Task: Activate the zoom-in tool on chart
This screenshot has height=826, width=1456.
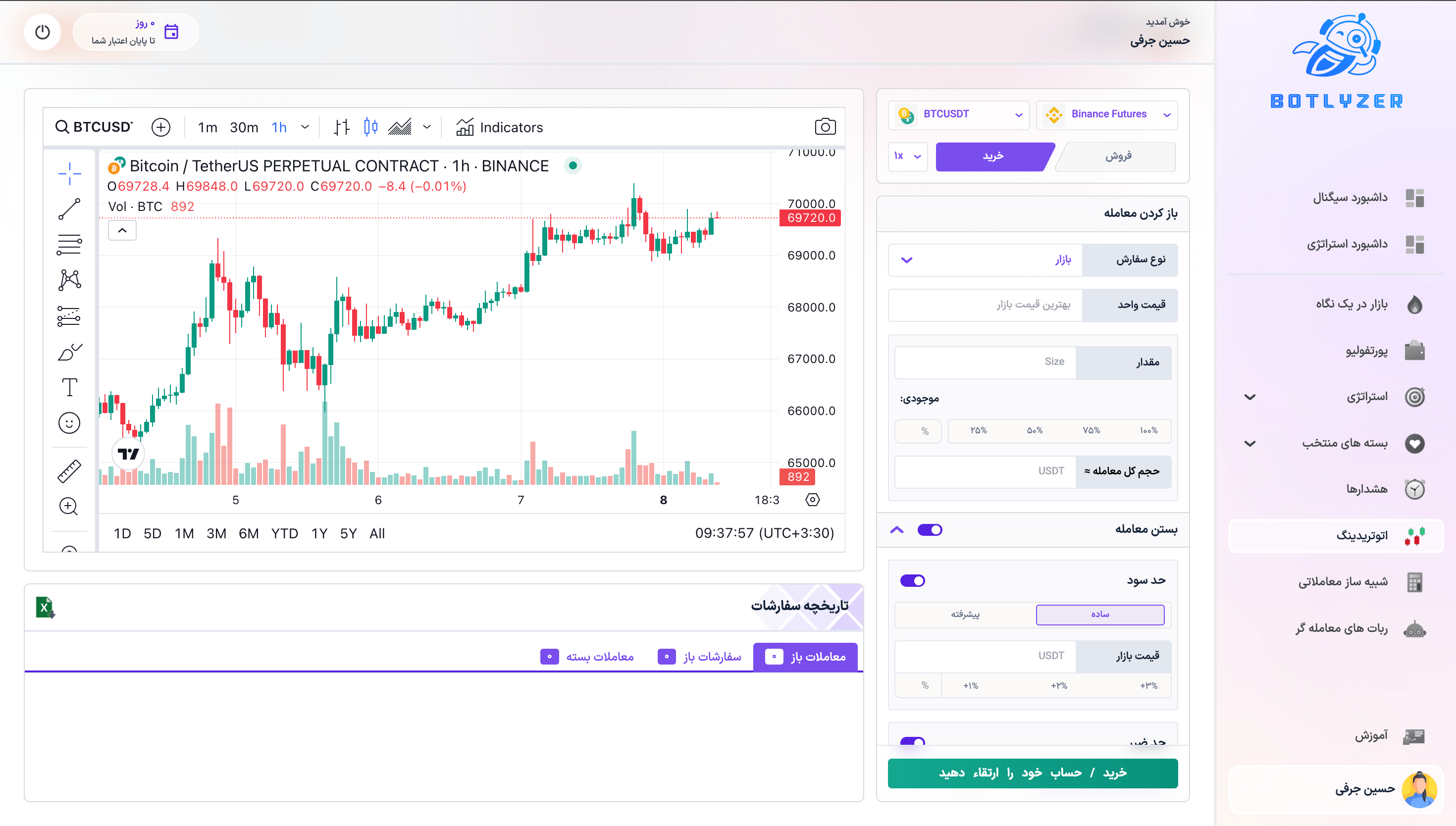Action: pos(69,506)
